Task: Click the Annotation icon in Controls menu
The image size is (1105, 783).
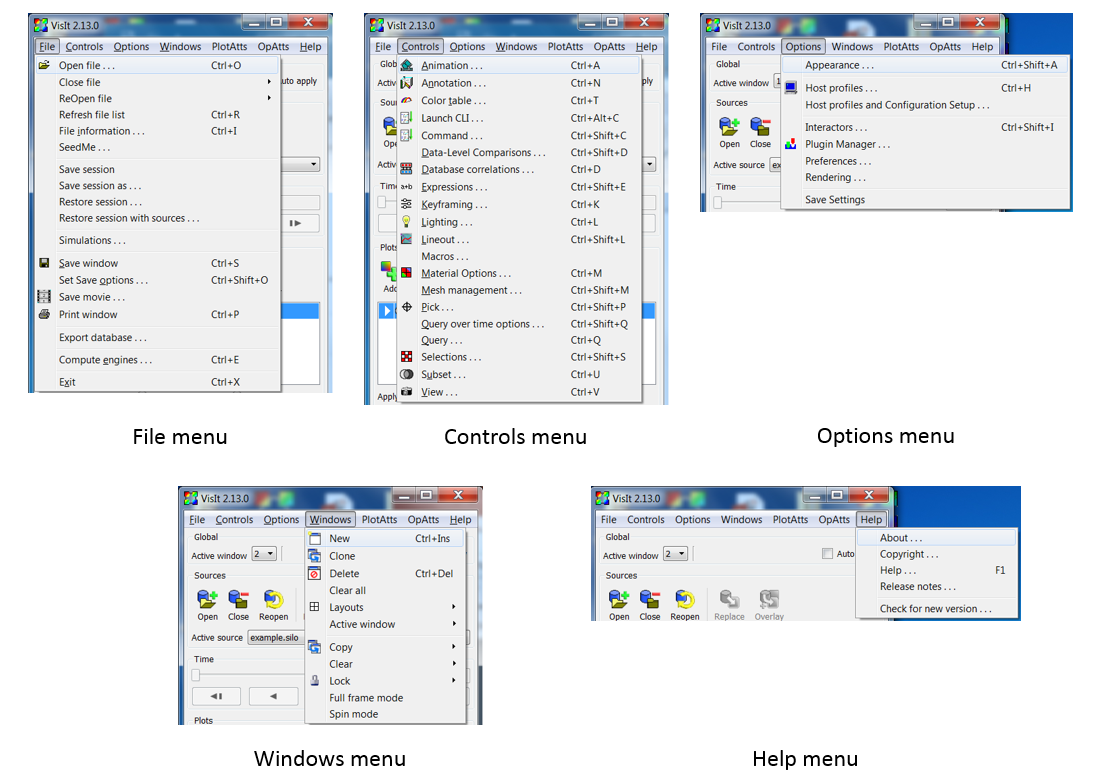Action: click(407, 82)
